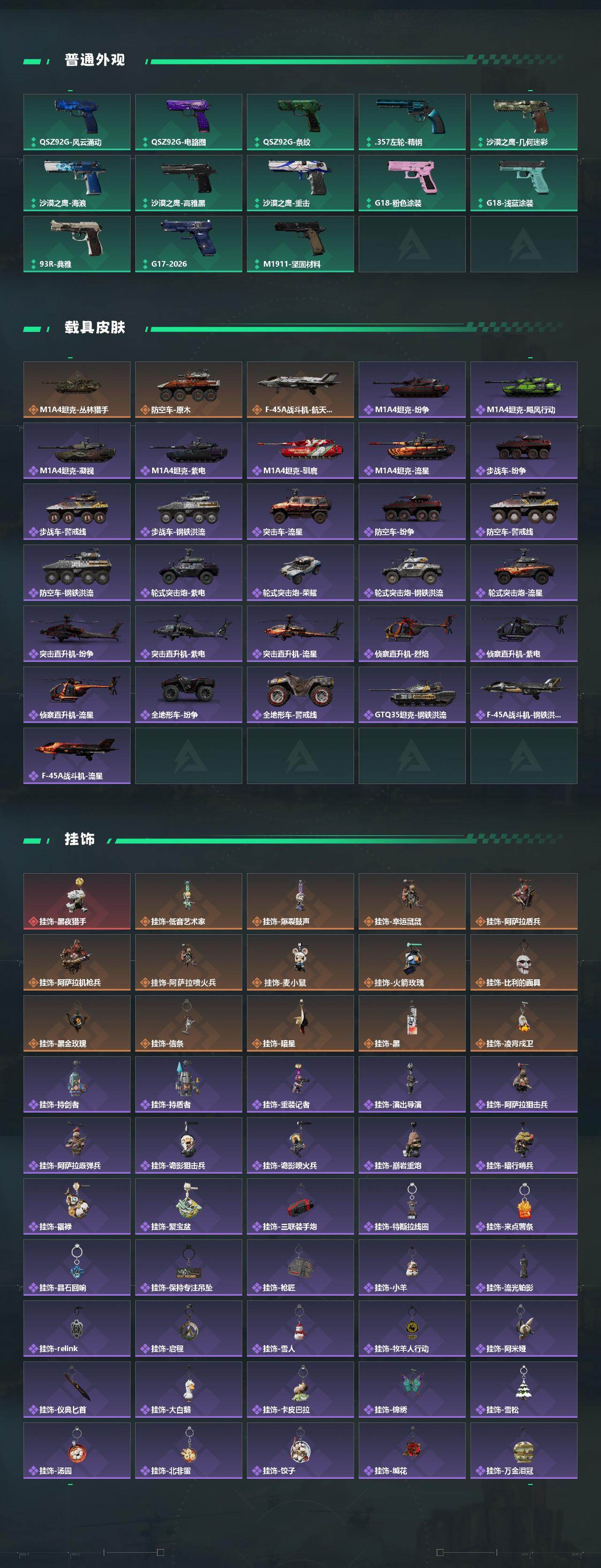
Task: Open the M1911-坚固材料 skin card
Action: point(300,244)
